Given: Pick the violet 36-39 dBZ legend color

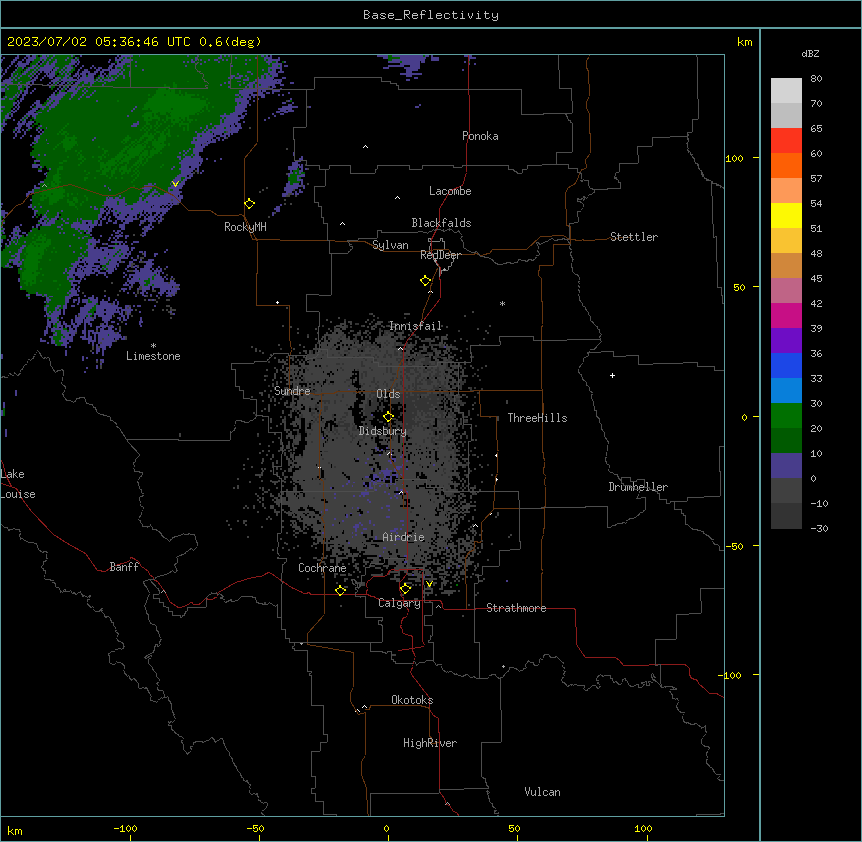Looking at the screenshot, I should pos(786,341).
